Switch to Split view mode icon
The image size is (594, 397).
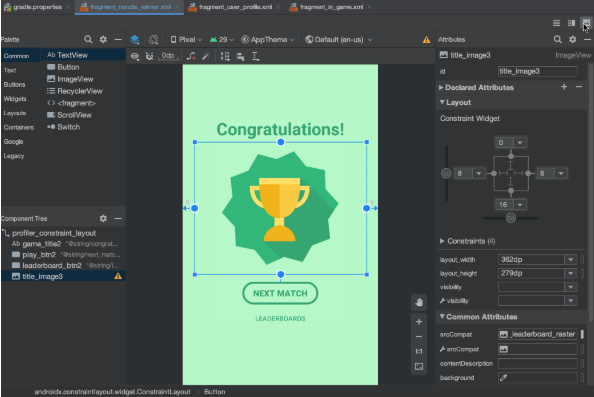click(x=571, y=23)
